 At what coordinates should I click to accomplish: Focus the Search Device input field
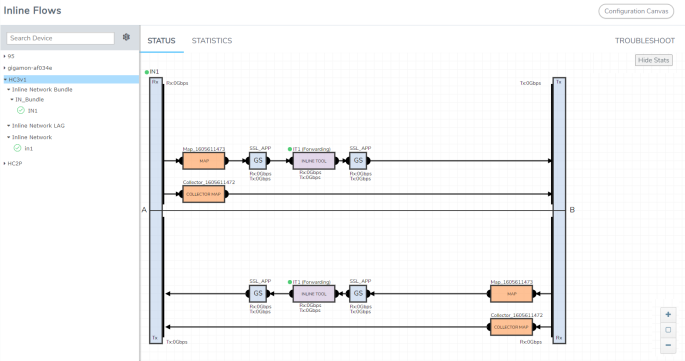[60, 38]
